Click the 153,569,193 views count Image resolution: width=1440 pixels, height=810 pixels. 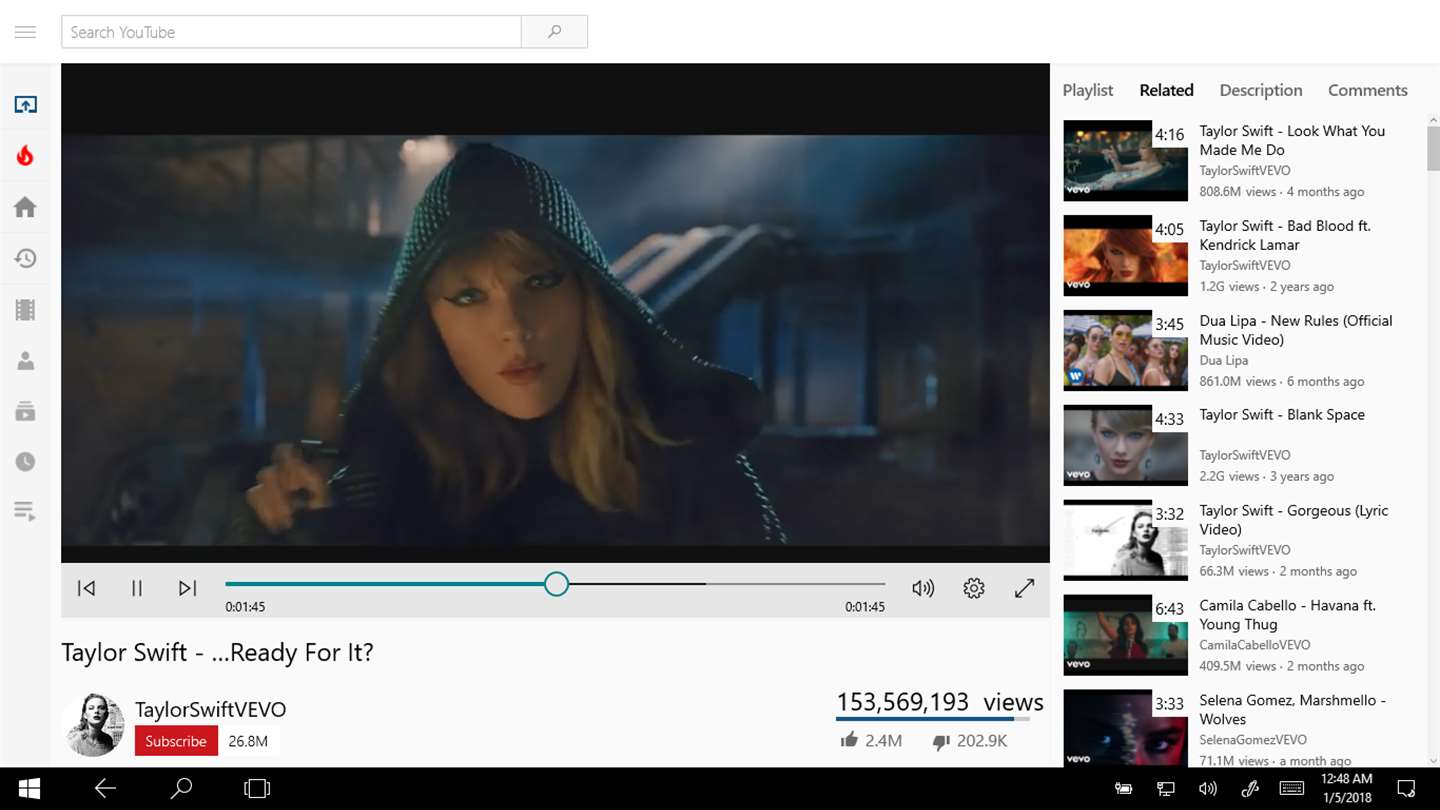click(940, 702)
